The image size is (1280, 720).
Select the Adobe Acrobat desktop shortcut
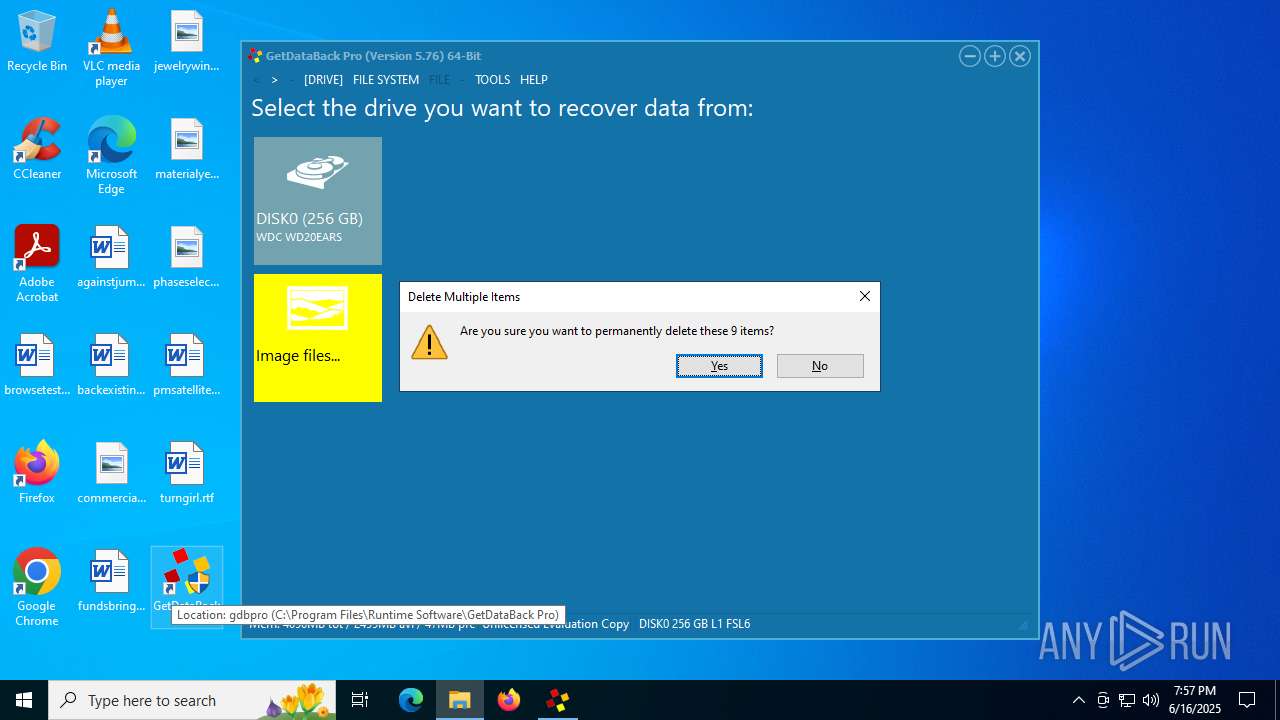tap(37, 264)
